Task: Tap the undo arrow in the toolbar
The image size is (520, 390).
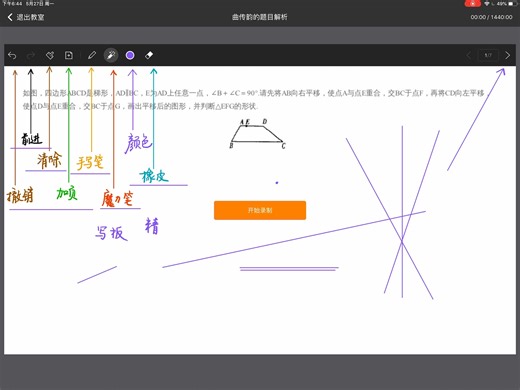Action: [12, 55]
